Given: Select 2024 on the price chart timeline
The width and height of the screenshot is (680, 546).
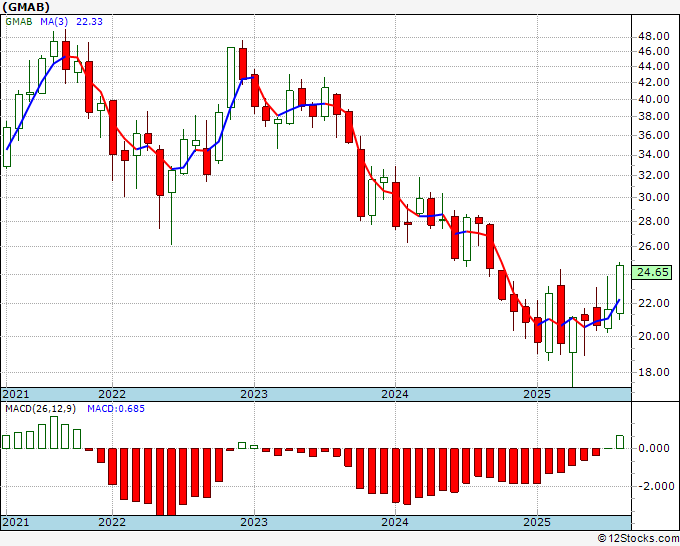Looking at the screenshot, I should 395,394.
